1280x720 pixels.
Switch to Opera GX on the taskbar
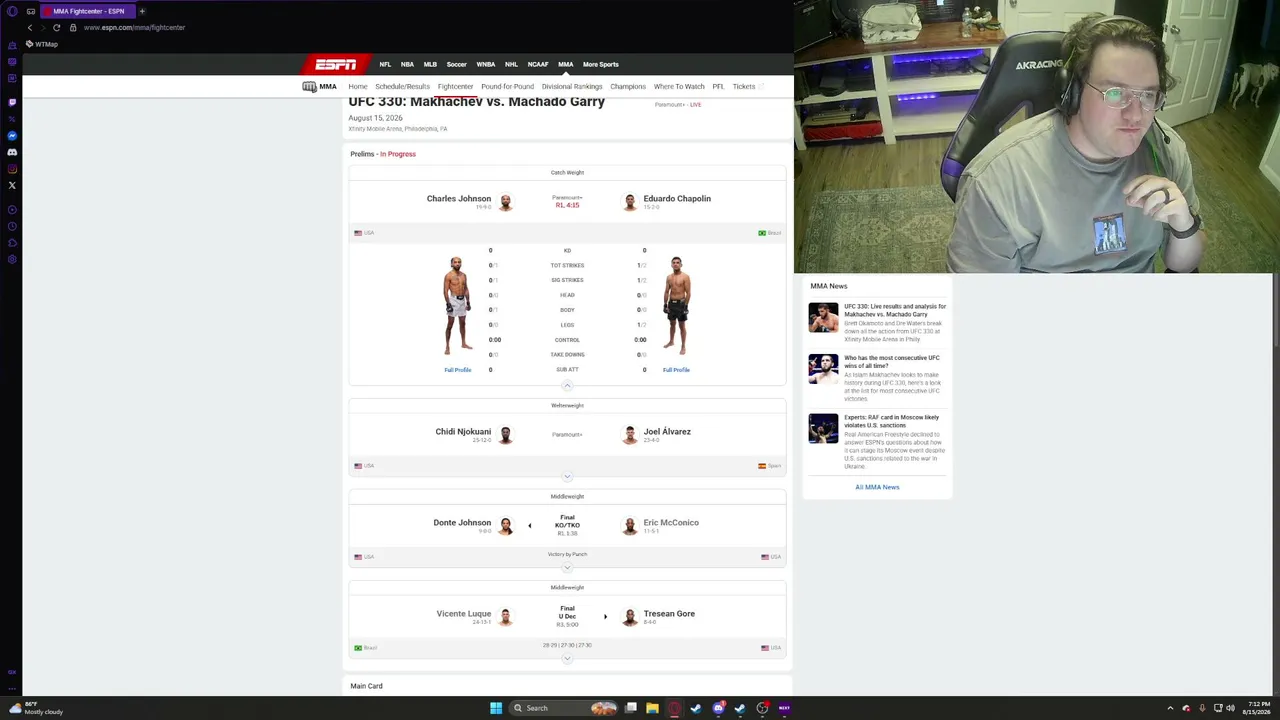click(675, 708)
